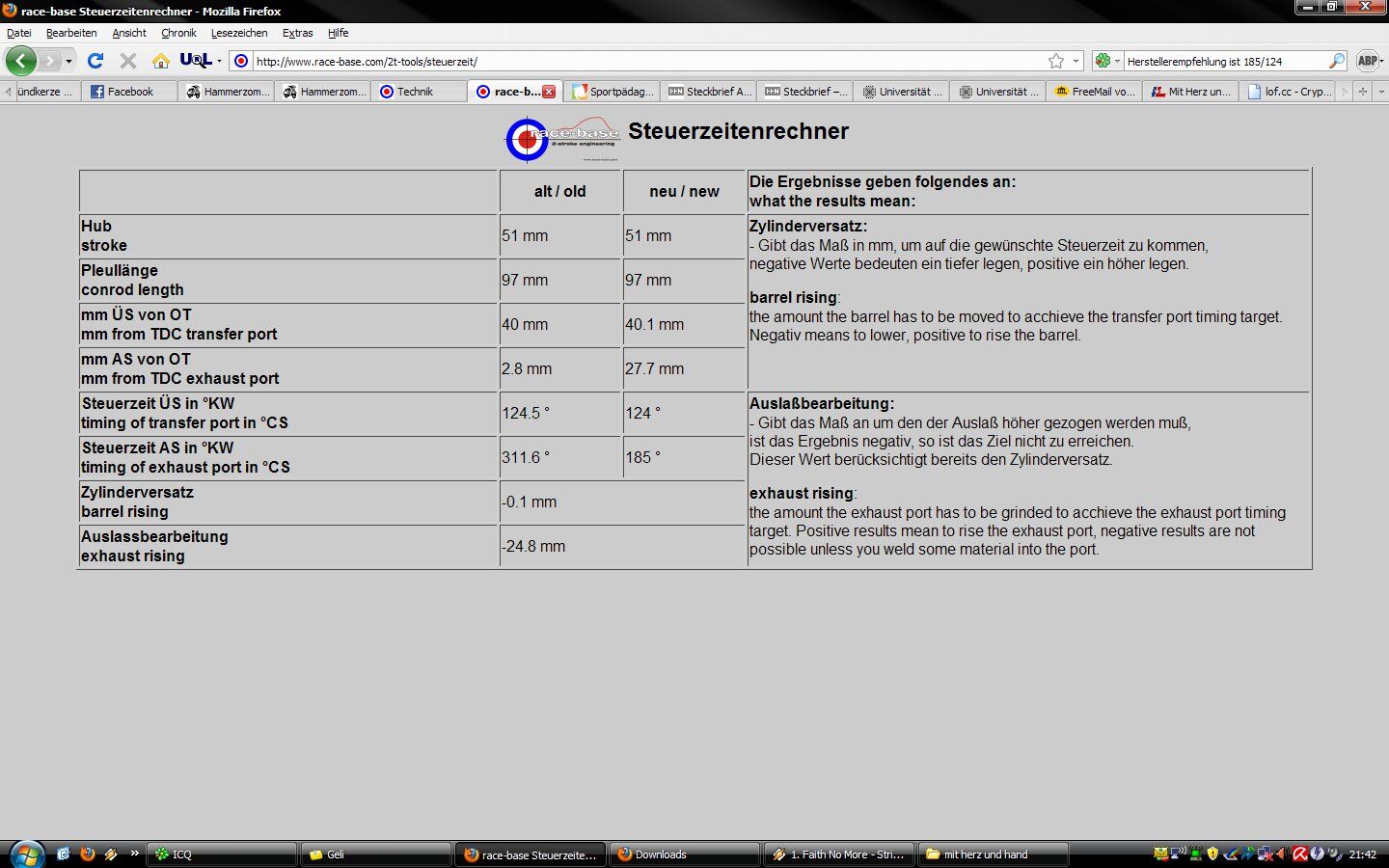This screenshot has height=868, width=1389.
Task: Open a new tab with the plus button
Action: tap(1363, 92)
